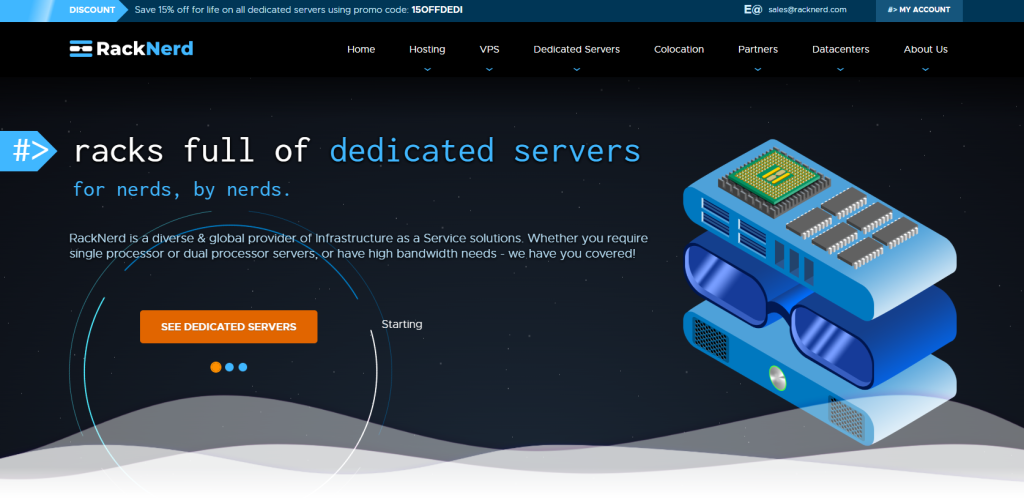Click the email icon beside the sales address

[753, 9]
